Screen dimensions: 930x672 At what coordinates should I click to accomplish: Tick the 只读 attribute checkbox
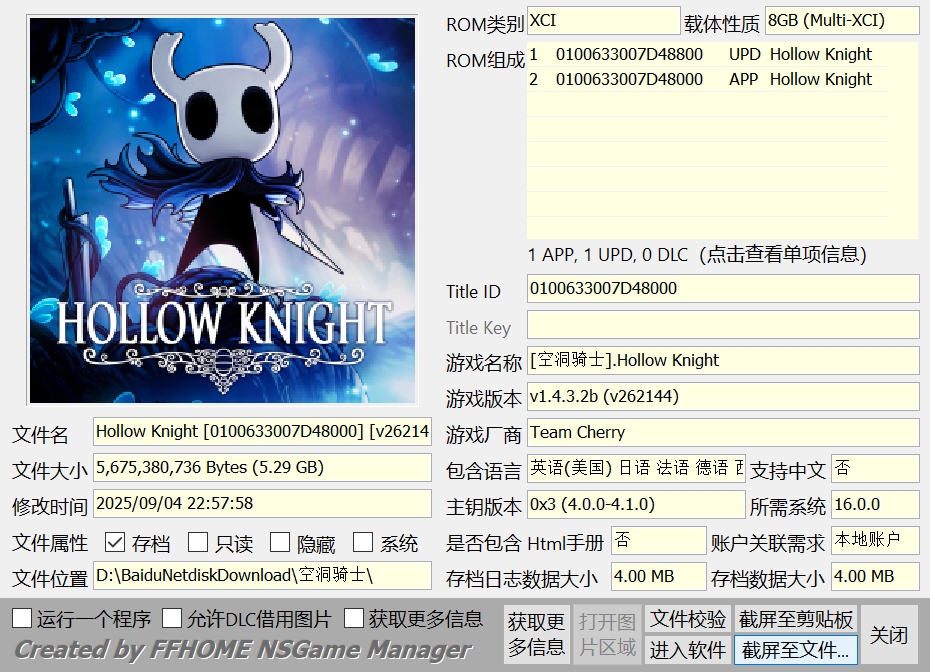198,543
